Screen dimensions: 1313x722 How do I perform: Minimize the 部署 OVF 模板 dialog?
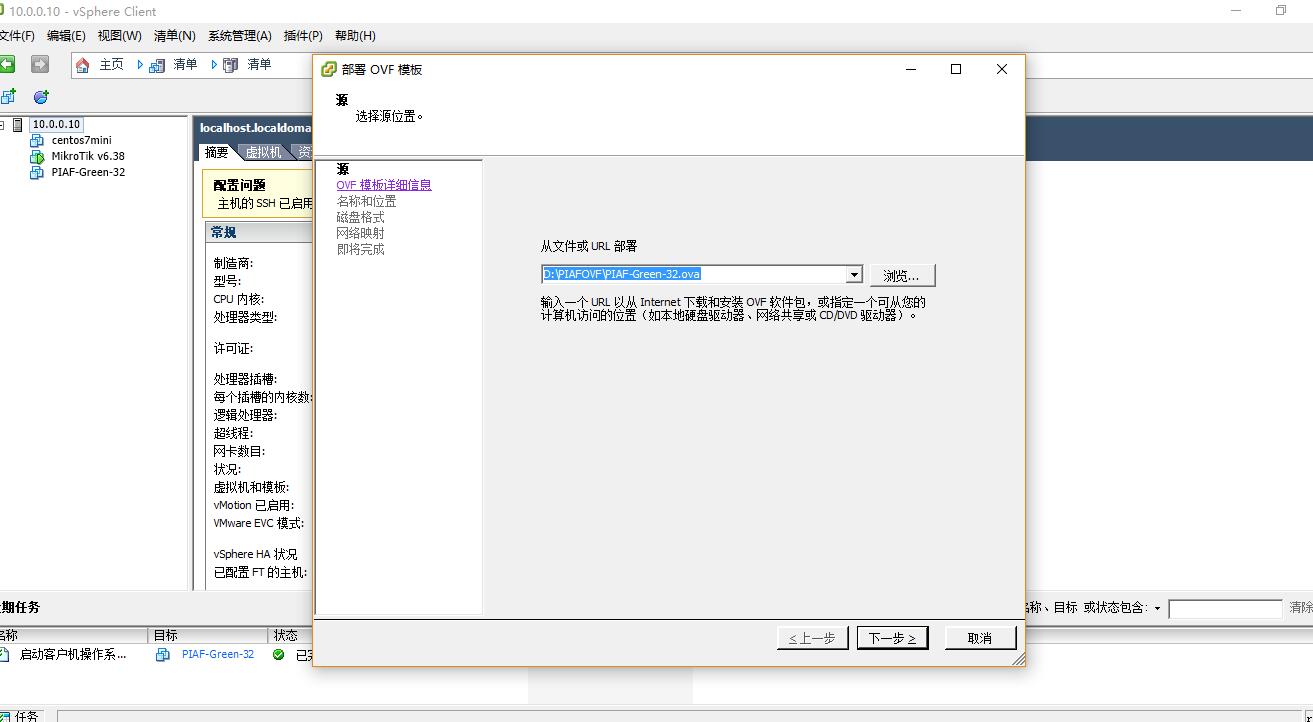(911, 69)
